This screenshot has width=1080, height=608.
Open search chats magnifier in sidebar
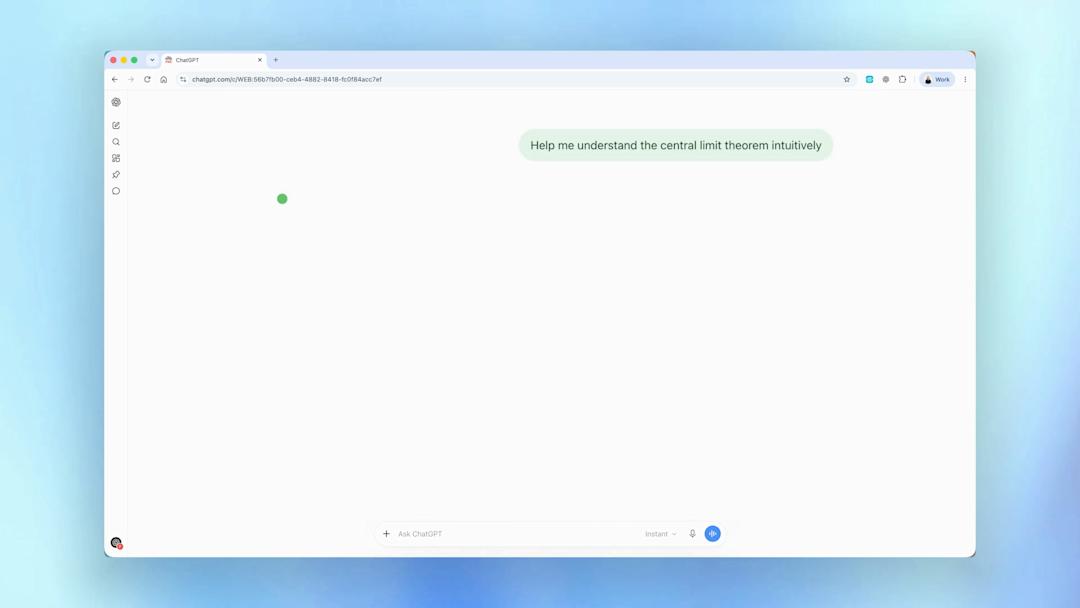tap(116, 142)
